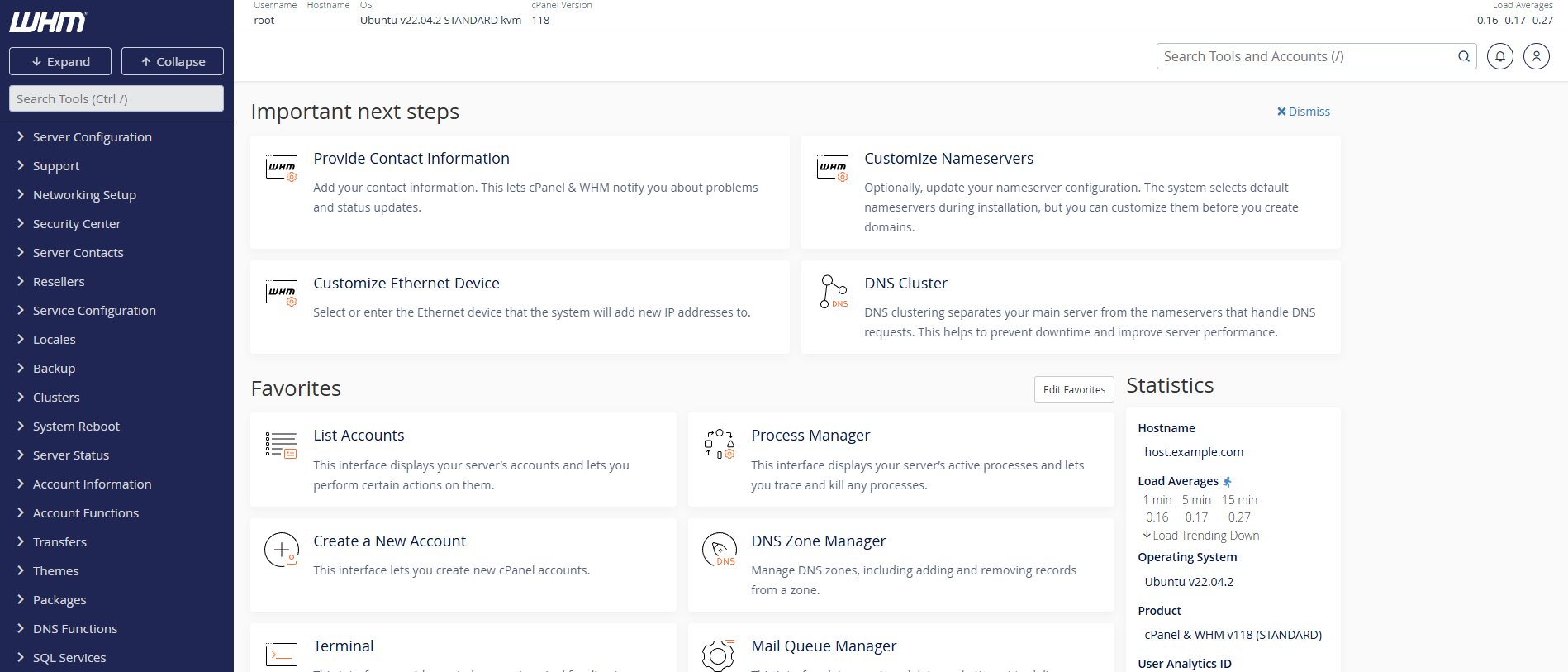
Task: Click the User Analytics ID label
Action: point(1184,664)
